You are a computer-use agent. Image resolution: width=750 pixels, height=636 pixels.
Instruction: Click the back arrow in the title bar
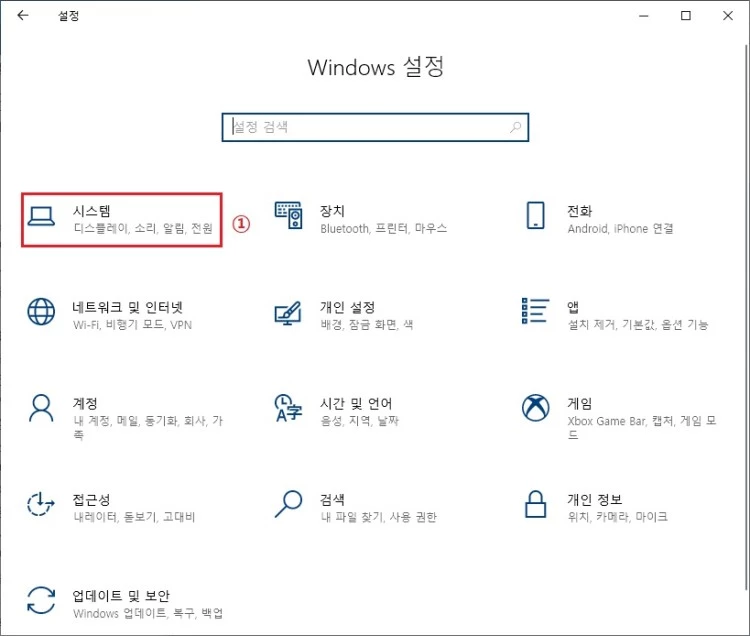22,15
